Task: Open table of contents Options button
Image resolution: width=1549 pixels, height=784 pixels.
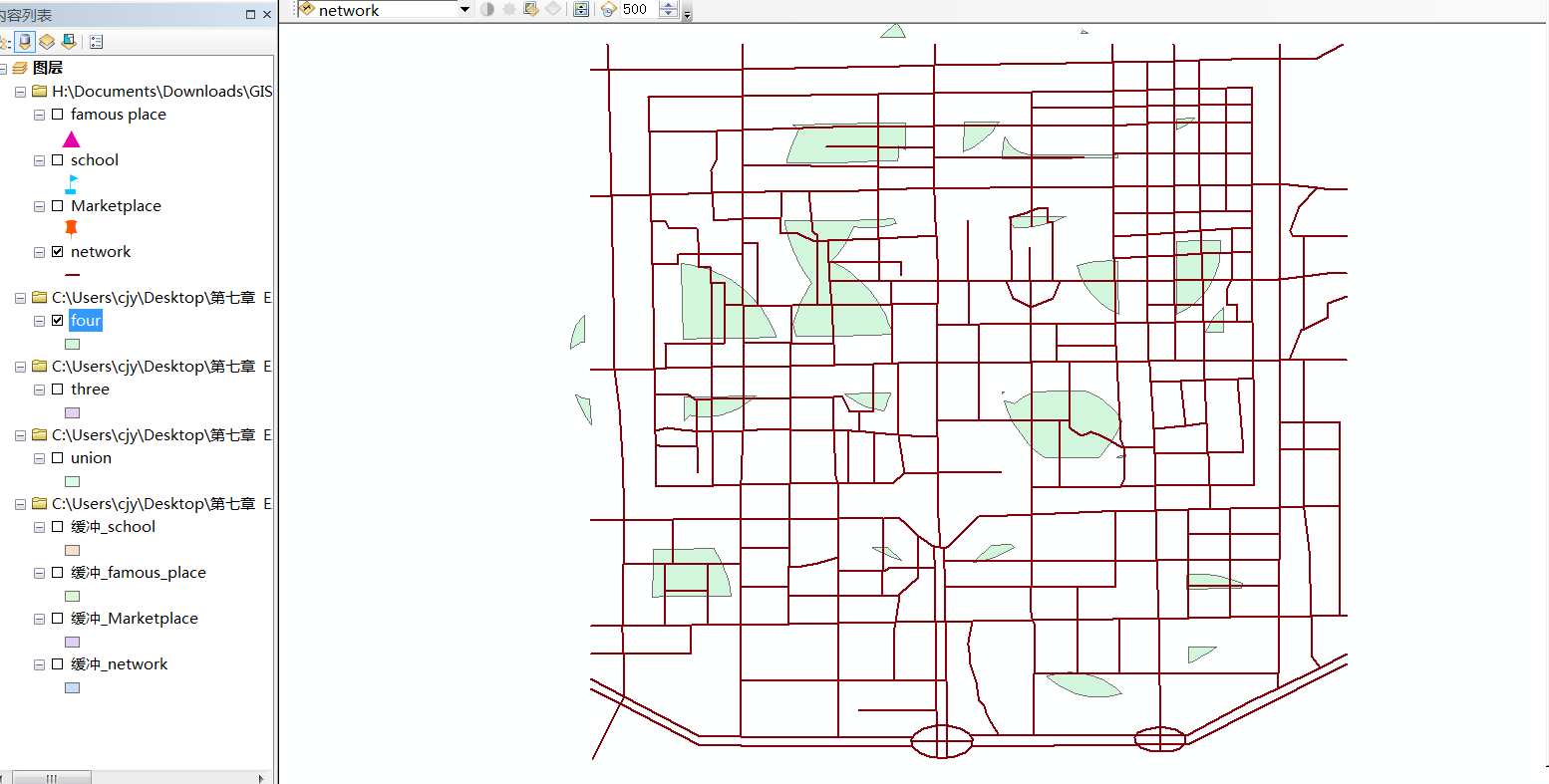Action: pyautogui.click(x=97, y=42)
